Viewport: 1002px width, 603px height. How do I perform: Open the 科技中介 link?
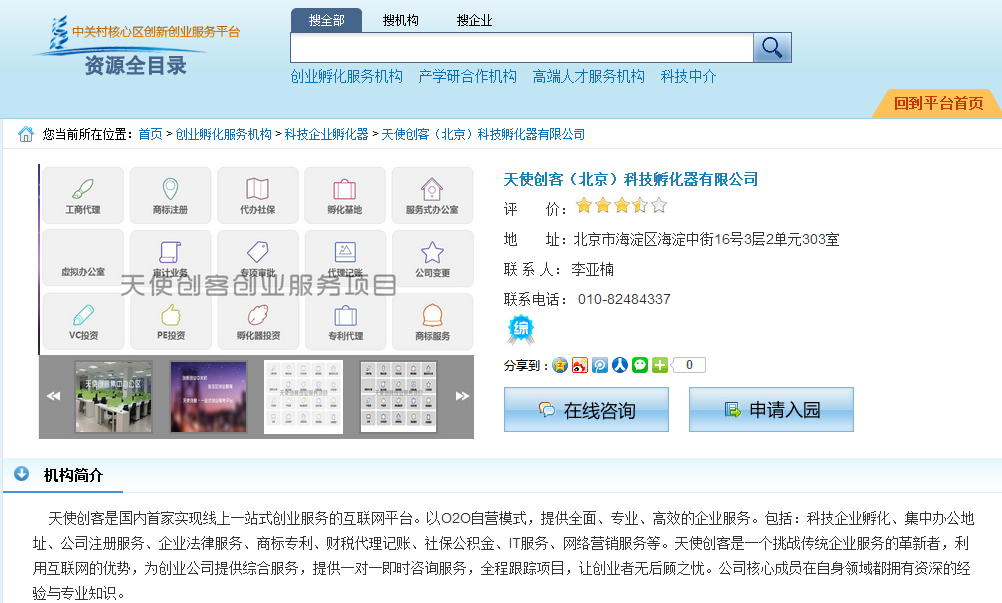[x=688, y=77]
